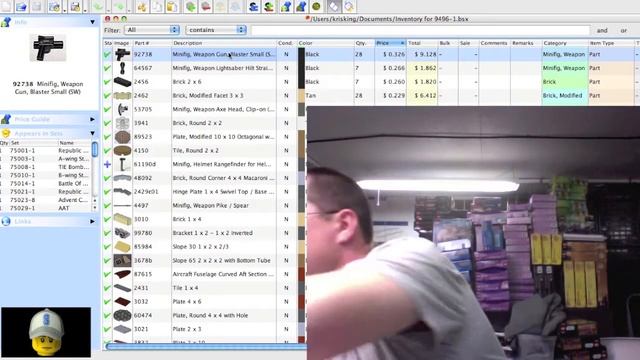
Task: Toggle status checkmark for part 99780
Action: (107, 233)
